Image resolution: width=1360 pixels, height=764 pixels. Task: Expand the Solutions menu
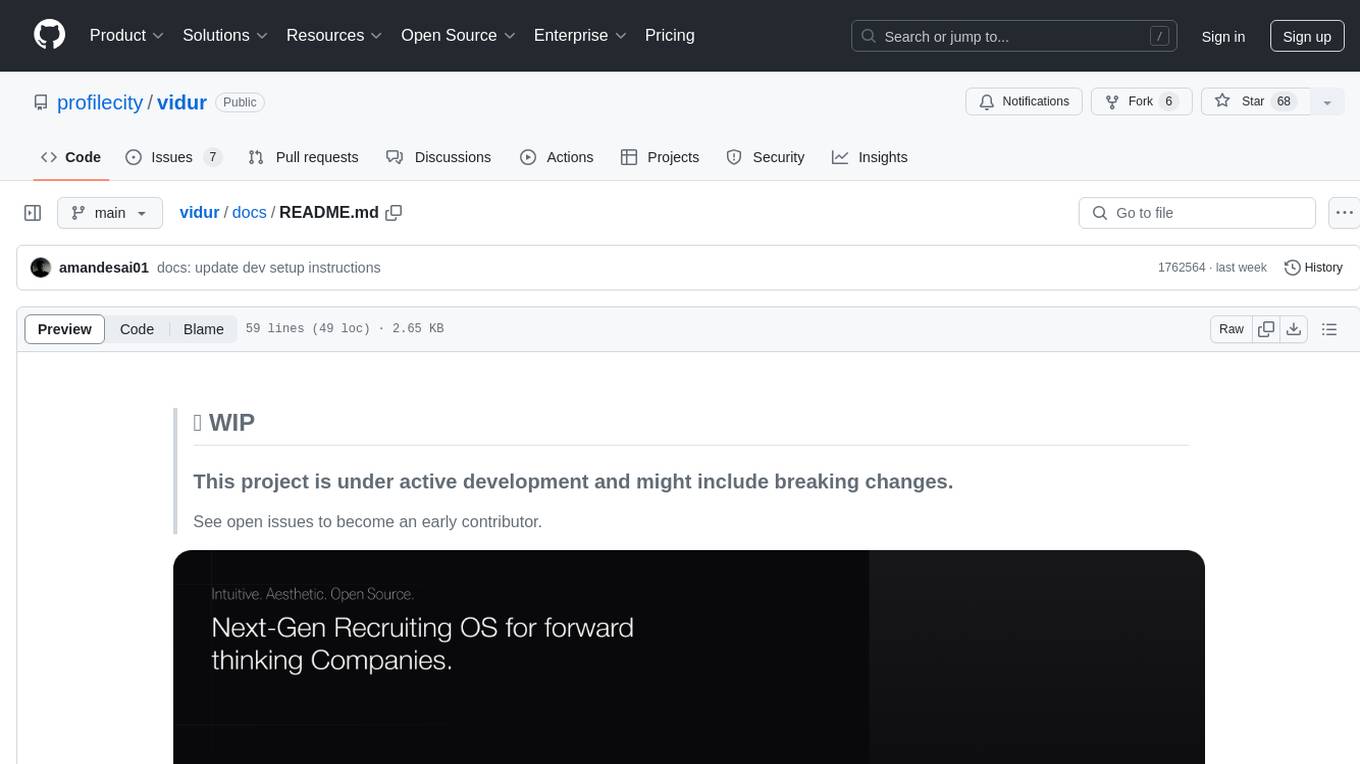(225, 35)
